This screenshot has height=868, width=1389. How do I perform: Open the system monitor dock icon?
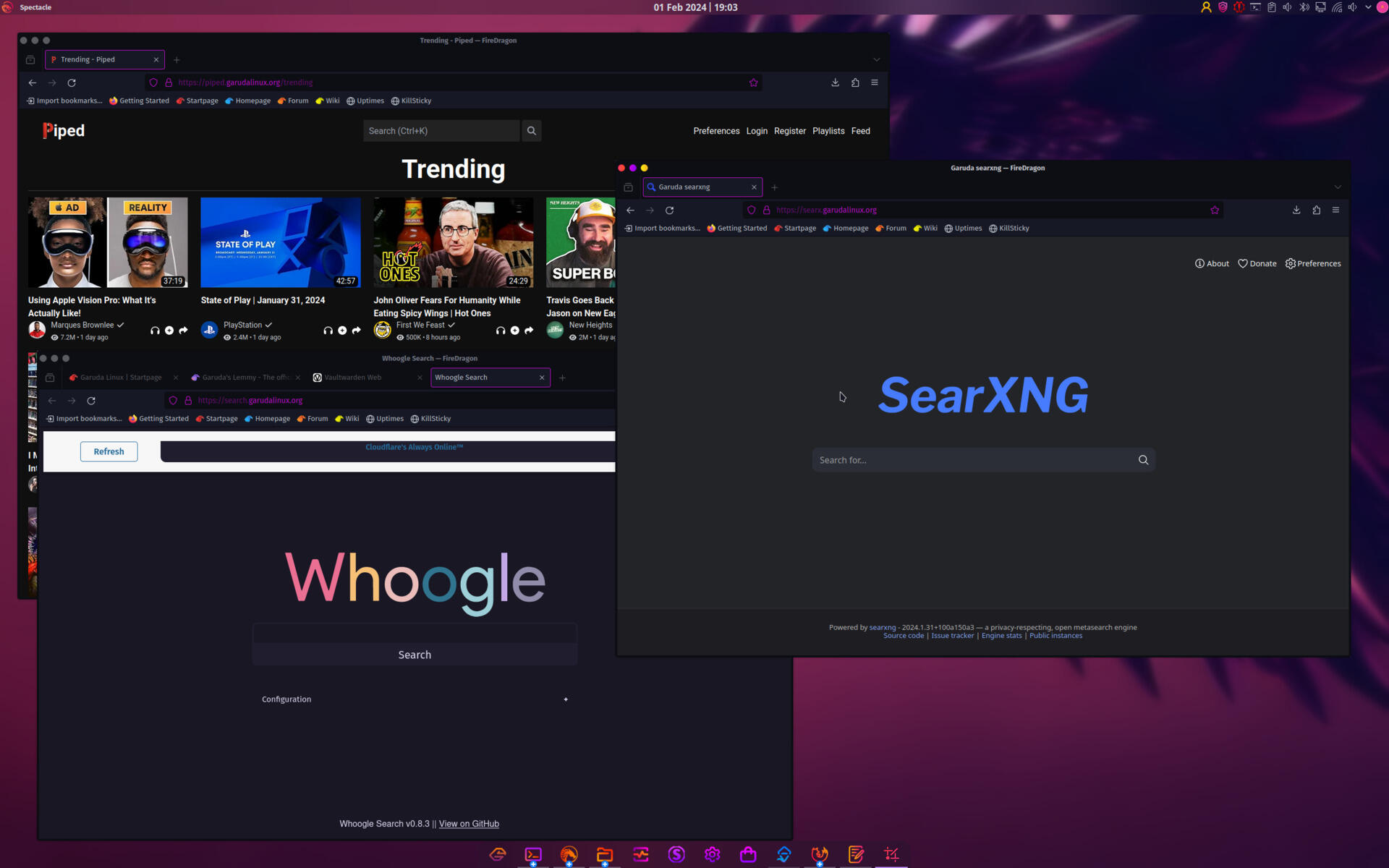point(641,854)
